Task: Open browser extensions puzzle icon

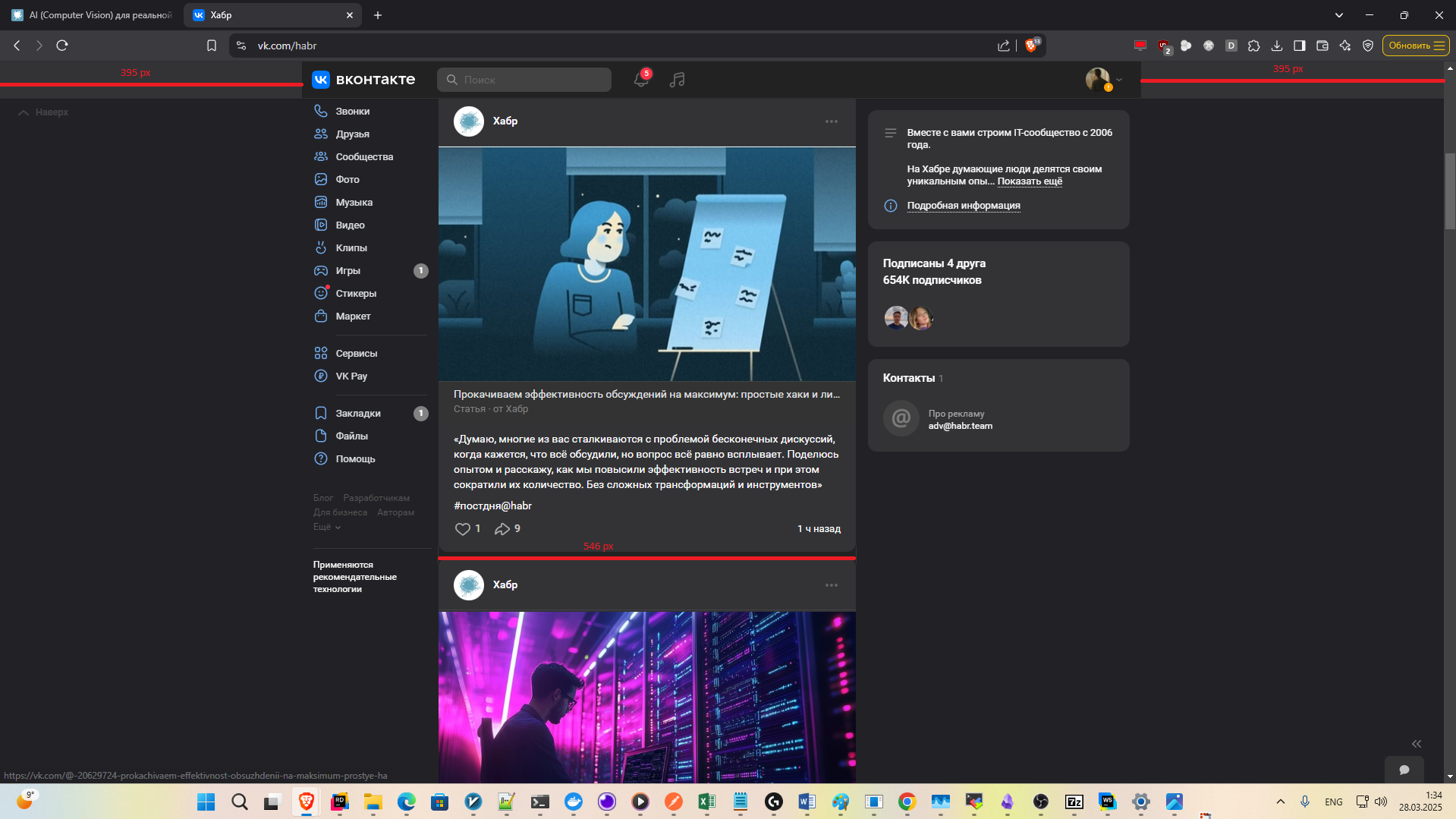Action: (1254, 46)
